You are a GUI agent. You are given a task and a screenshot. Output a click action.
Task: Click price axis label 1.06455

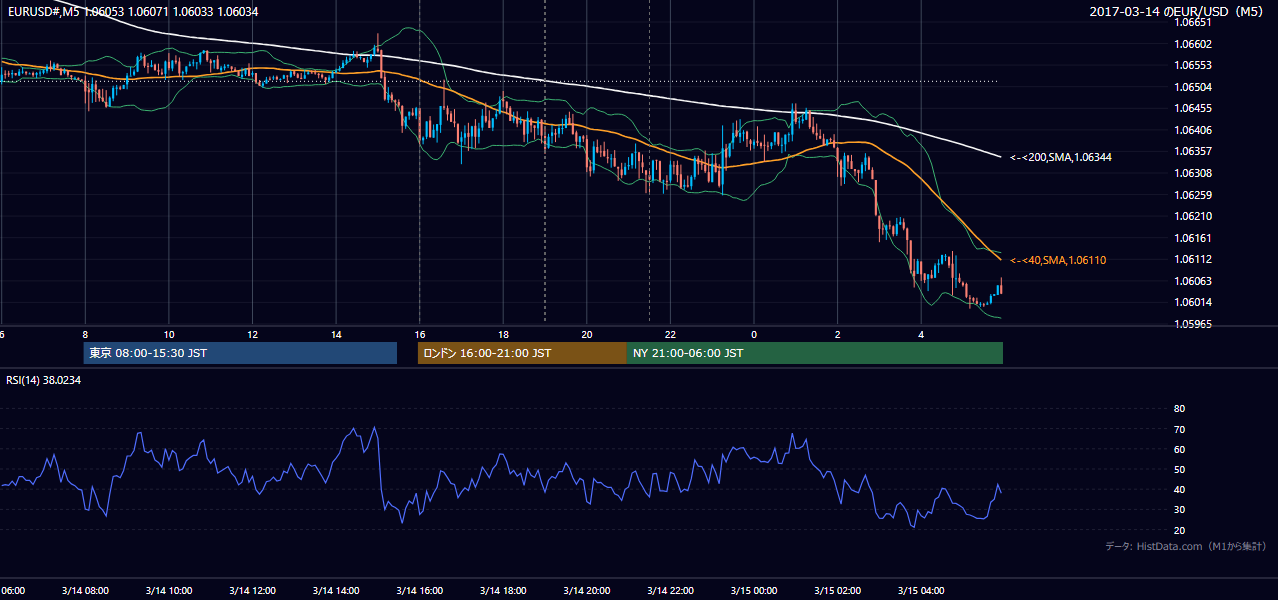[x=1194, y=108]
